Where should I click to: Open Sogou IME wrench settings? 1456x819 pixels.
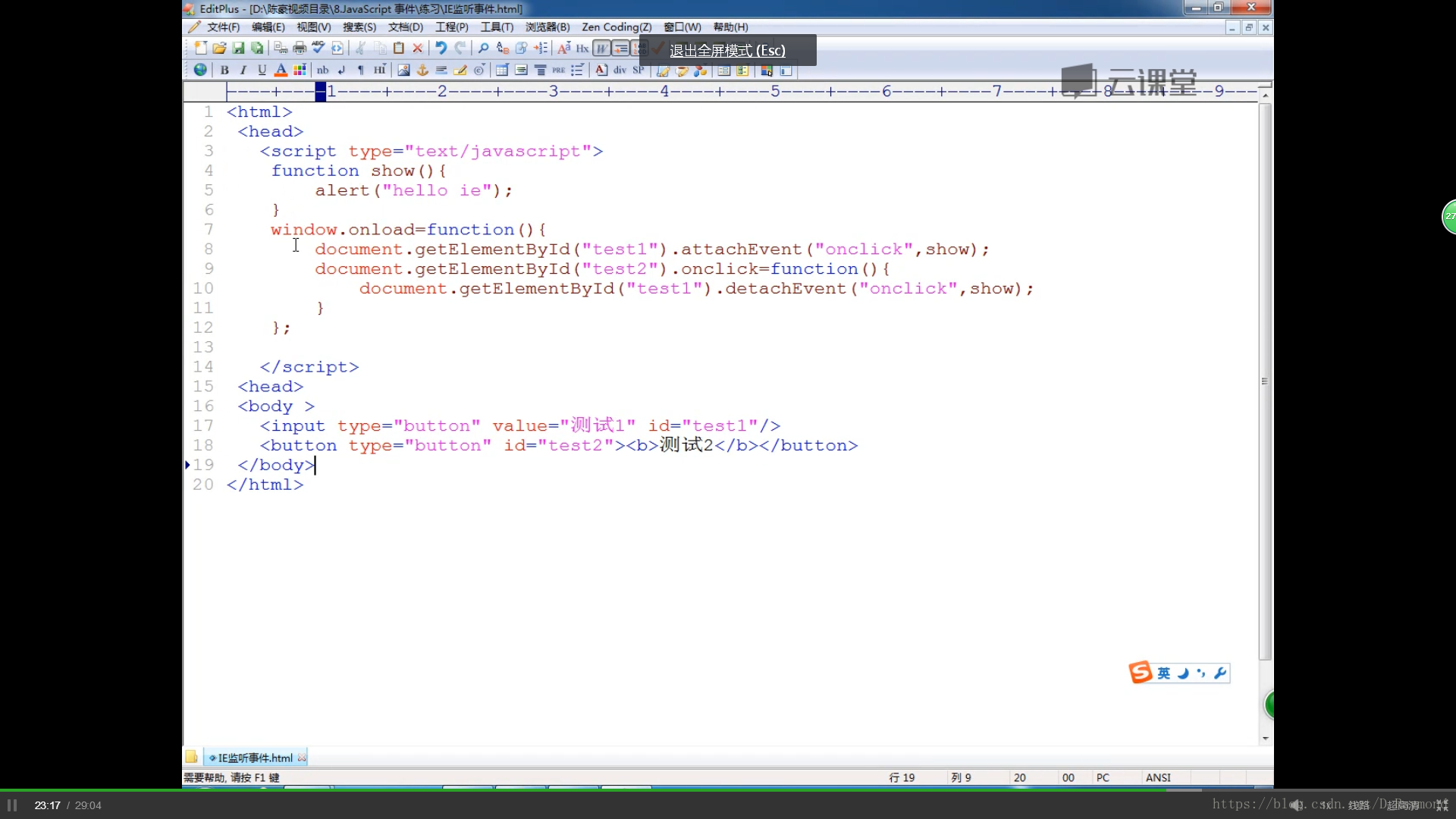[1220, 673]
